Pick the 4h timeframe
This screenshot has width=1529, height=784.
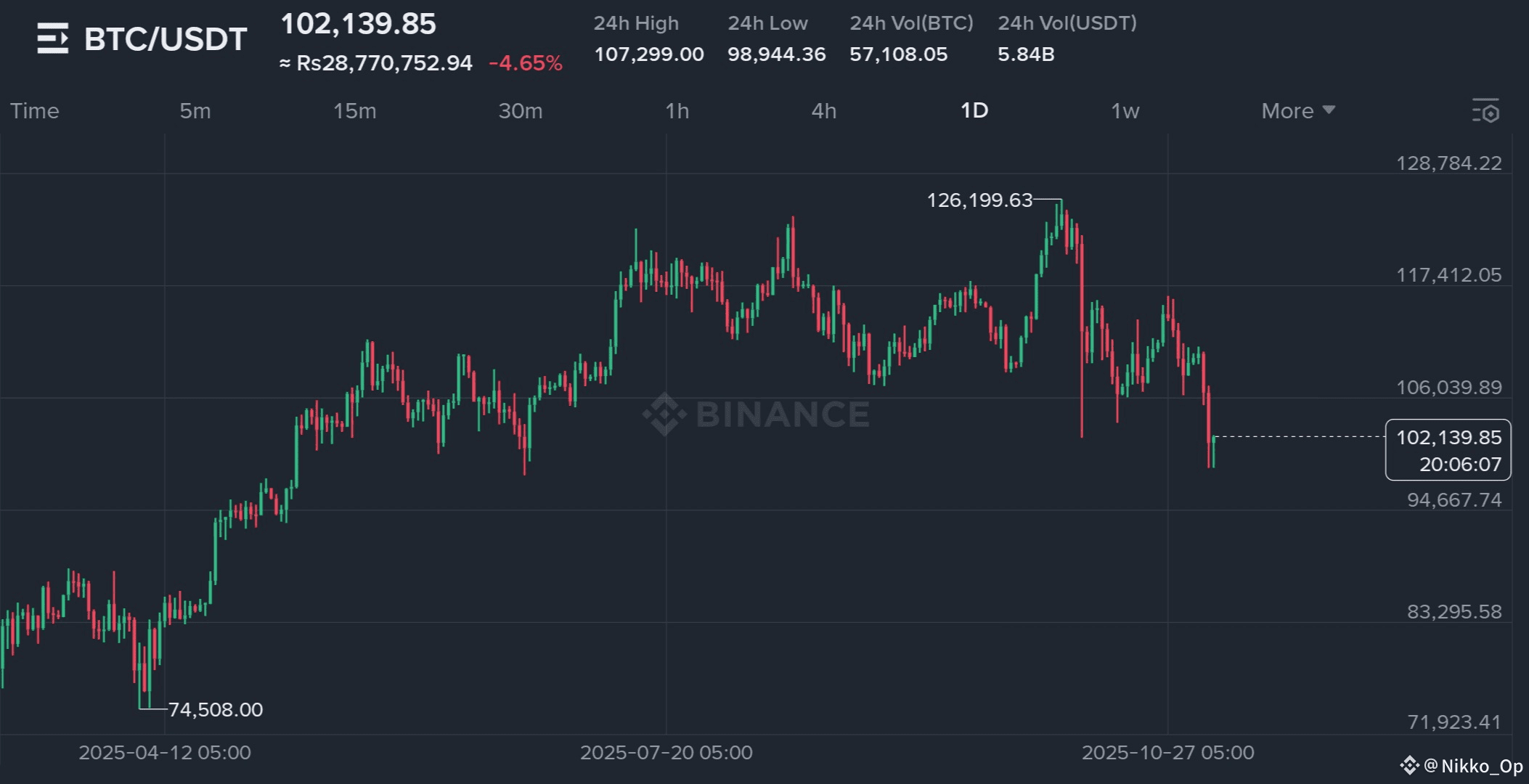pos(823,111)
